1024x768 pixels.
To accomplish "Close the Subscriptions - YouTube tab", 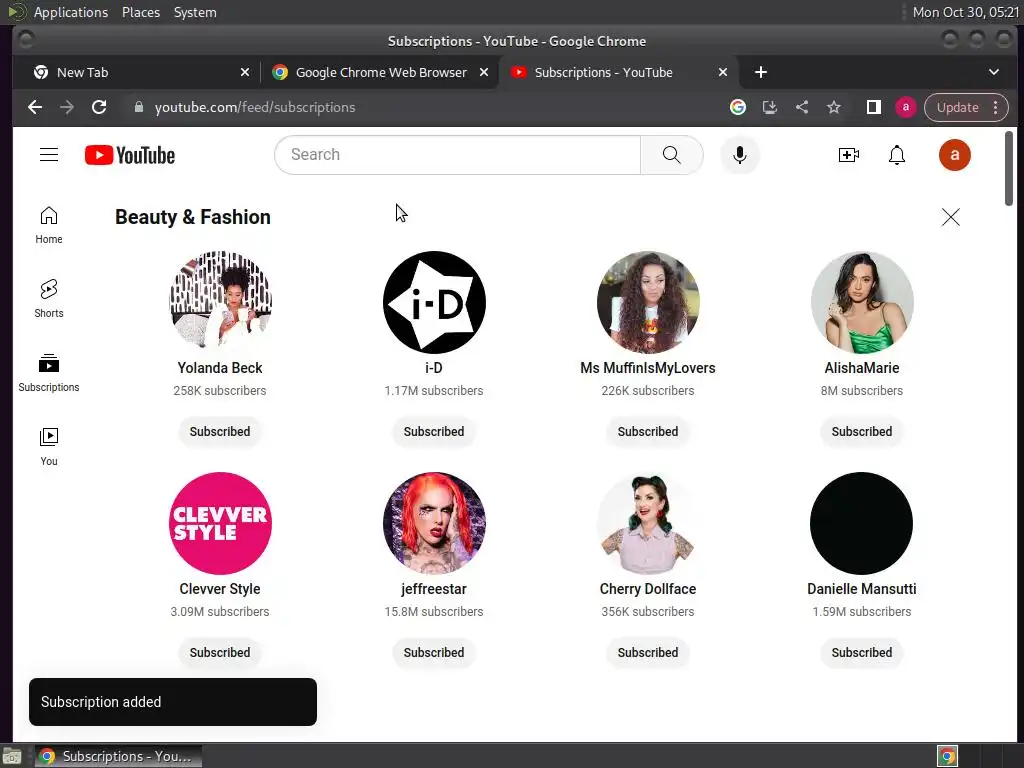I will click(x=723, y=72).
